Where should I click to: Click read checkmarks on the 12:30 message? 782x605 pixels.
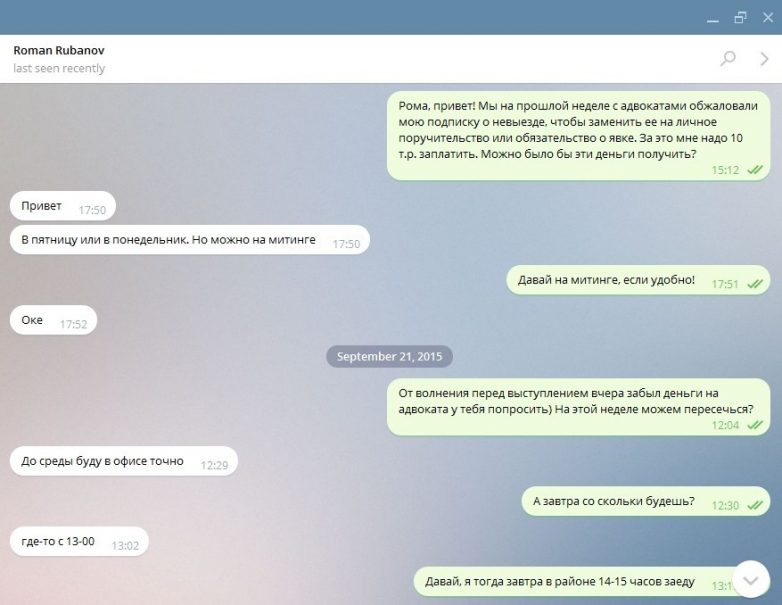[755, 505]
